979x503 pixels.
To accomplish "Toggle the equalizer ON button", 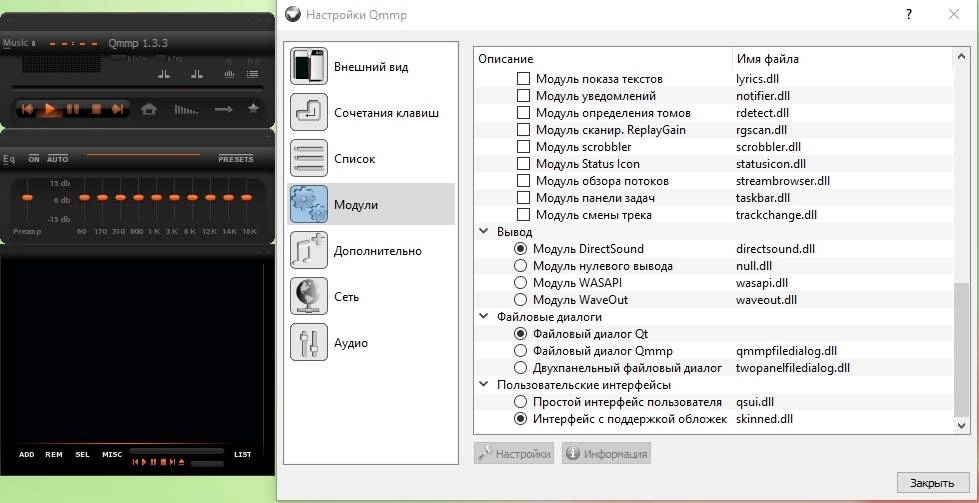I will [34, 159].
